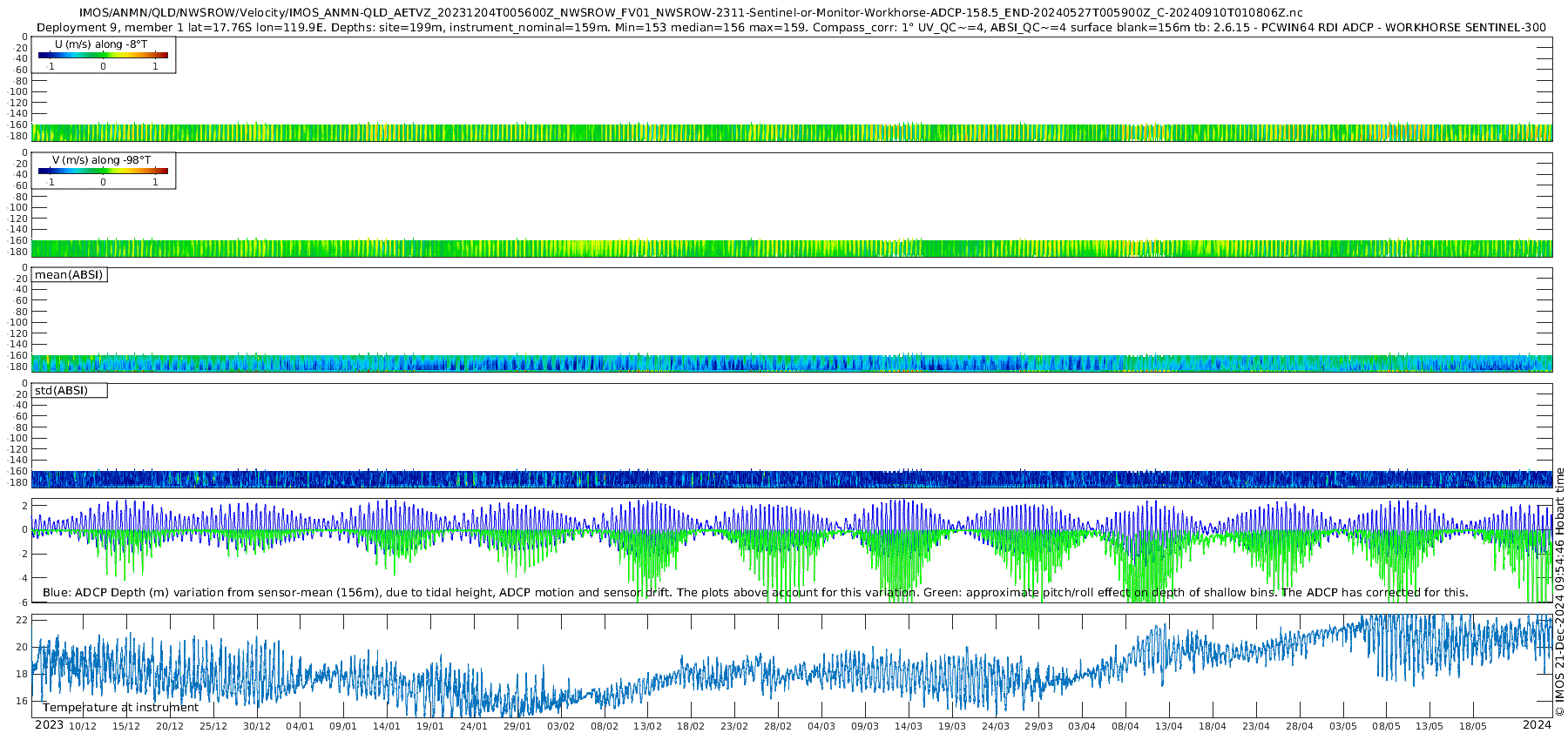This screenshot has height=740, width=1568.
Task: Click the 19/03 date tick label
Action: coord(952,726)
